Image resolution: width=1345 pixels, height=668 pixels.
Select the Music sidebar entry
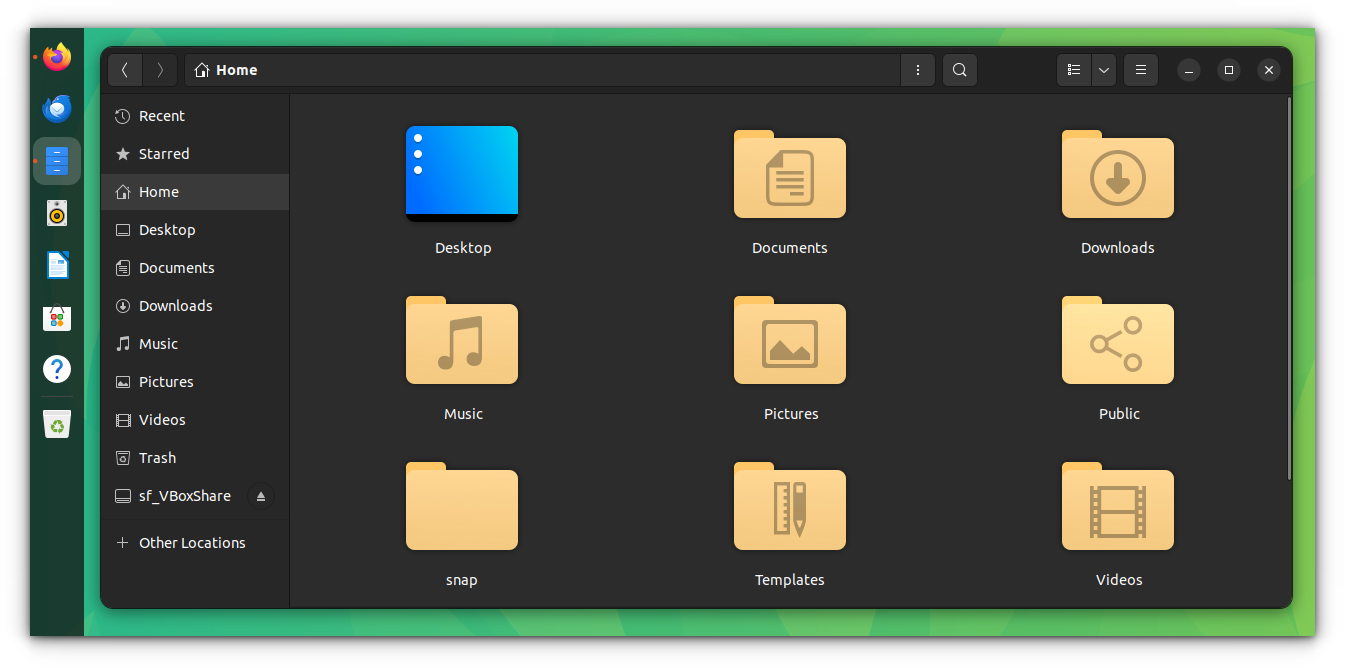coord(157,343)
